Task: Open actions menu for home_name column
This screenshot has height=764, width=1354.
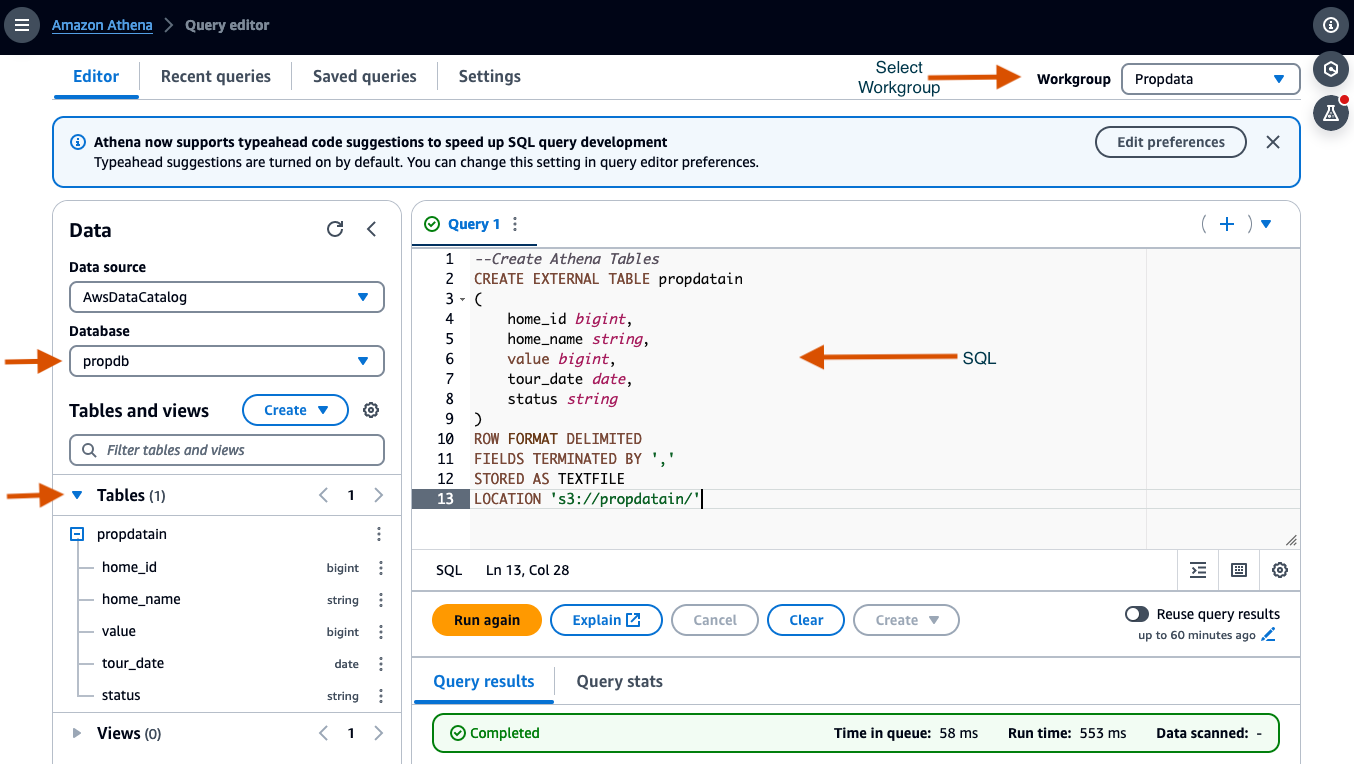Action: coord(381,600)
